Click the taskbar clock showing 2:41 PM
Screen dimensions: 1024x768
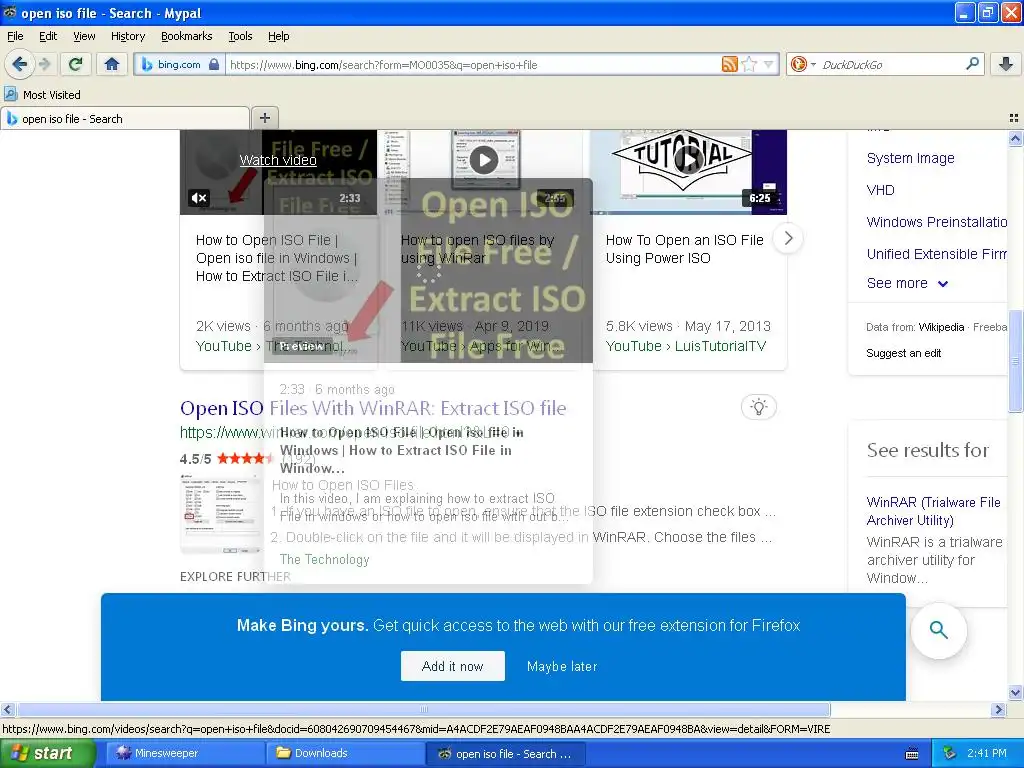987,753
